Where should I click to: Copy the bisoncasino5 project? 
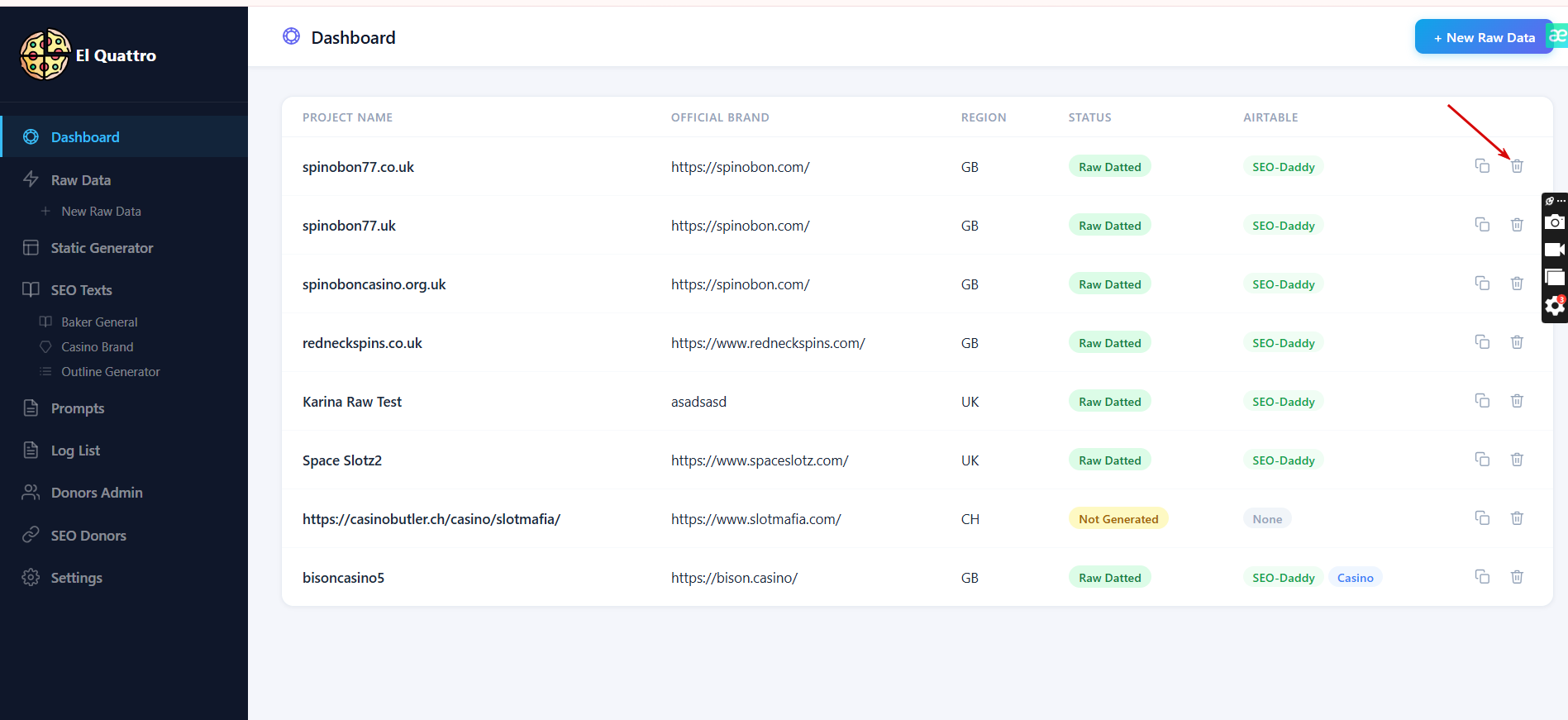[1482, 577]
